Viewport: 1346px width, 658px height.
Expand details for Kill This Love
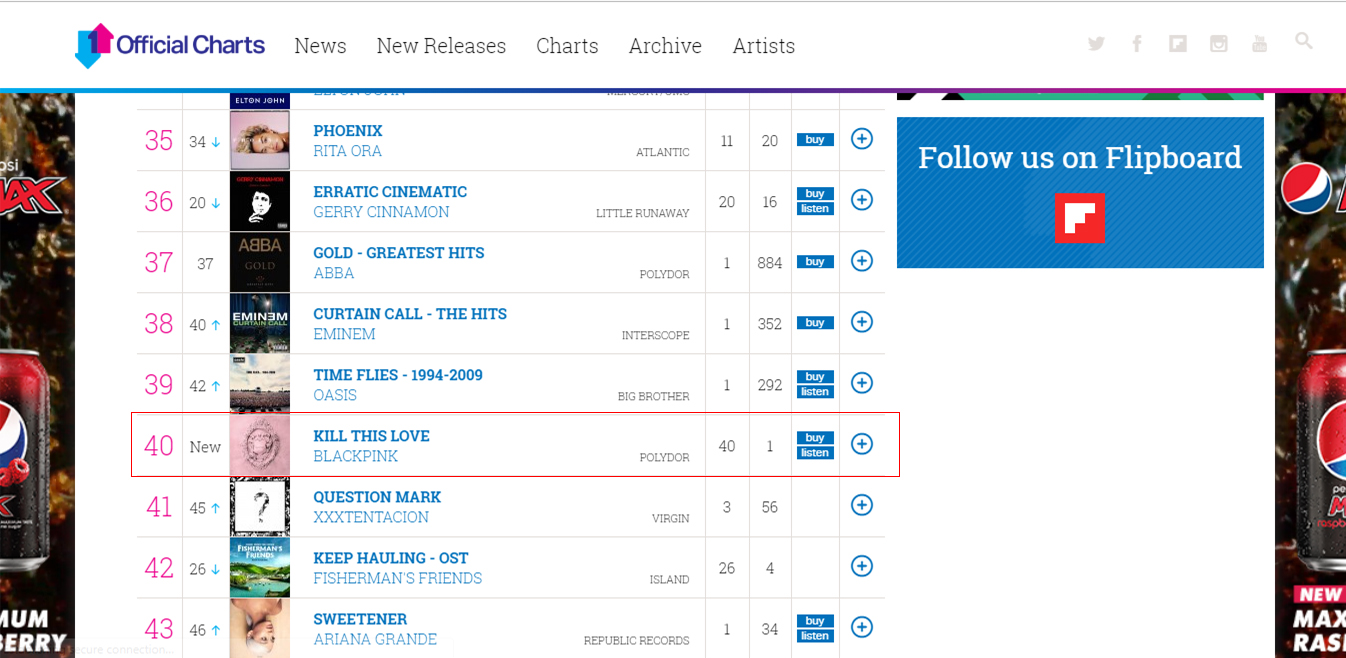[862, 444]
